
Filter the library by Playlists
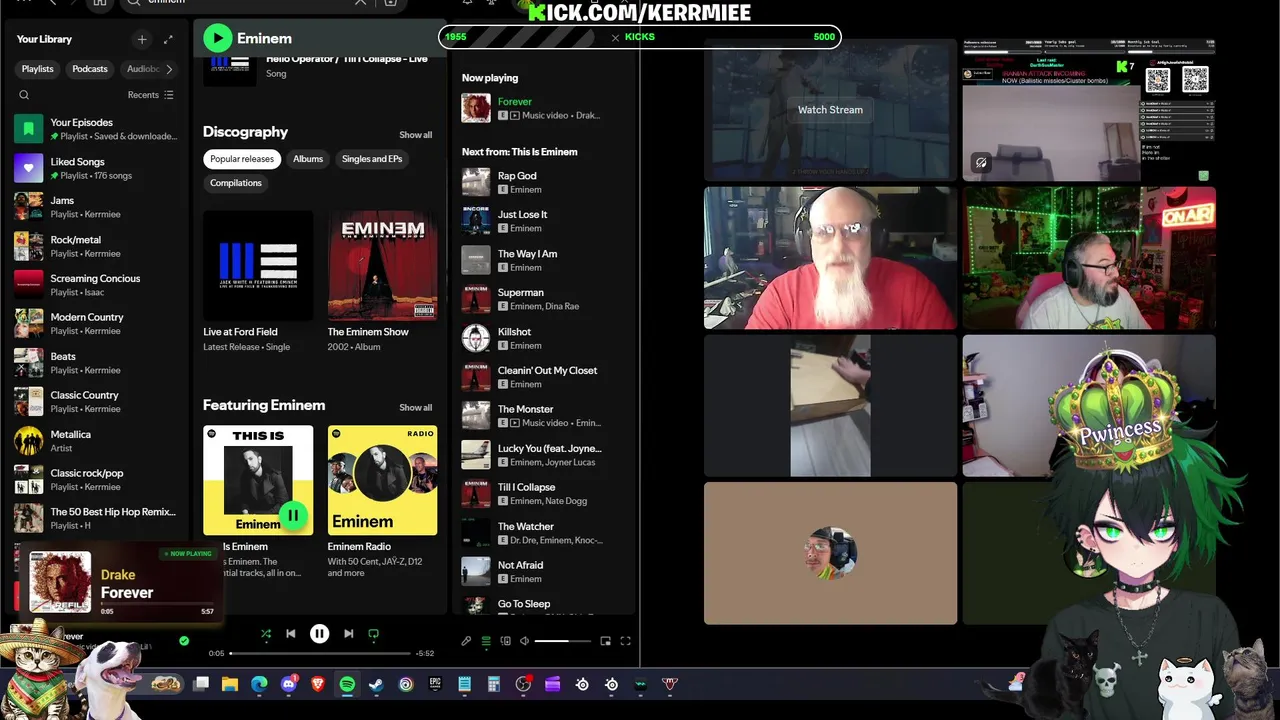click(38, 69)
